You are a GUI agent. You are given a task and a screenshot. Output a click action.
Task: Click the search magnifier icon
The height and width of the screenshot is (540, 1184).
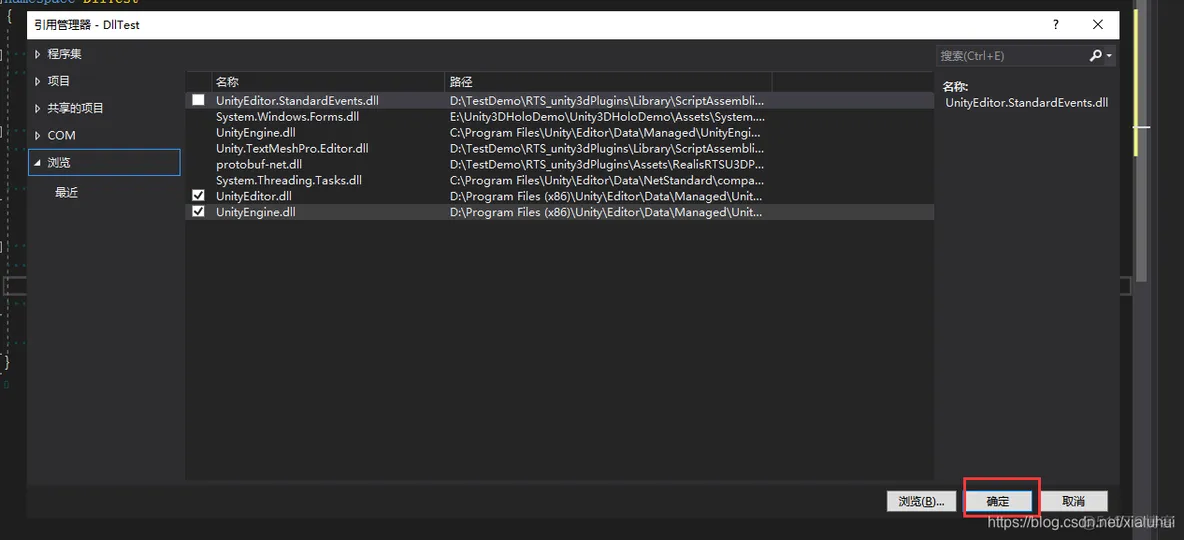(x=1096, y=56)
